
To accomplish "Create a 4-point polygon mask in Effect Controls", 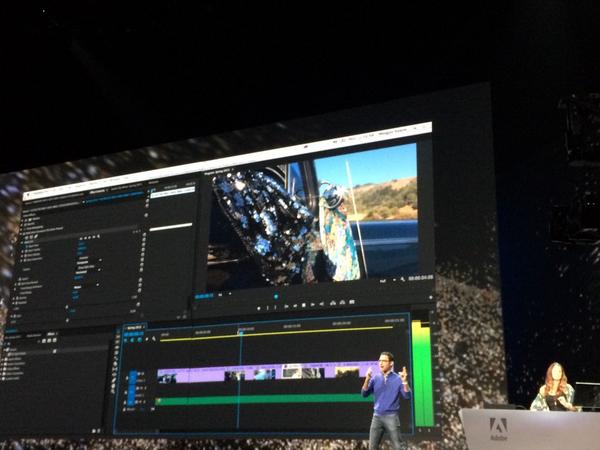I will (x=31, y=237).
